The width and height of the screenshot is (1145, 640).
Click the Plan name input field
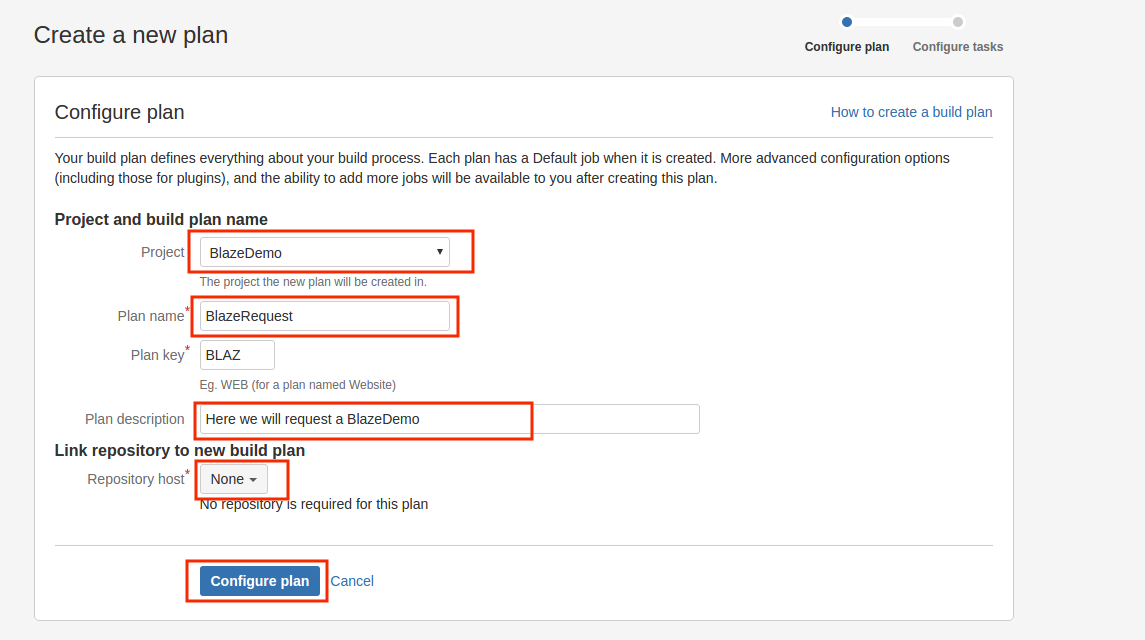325,316
